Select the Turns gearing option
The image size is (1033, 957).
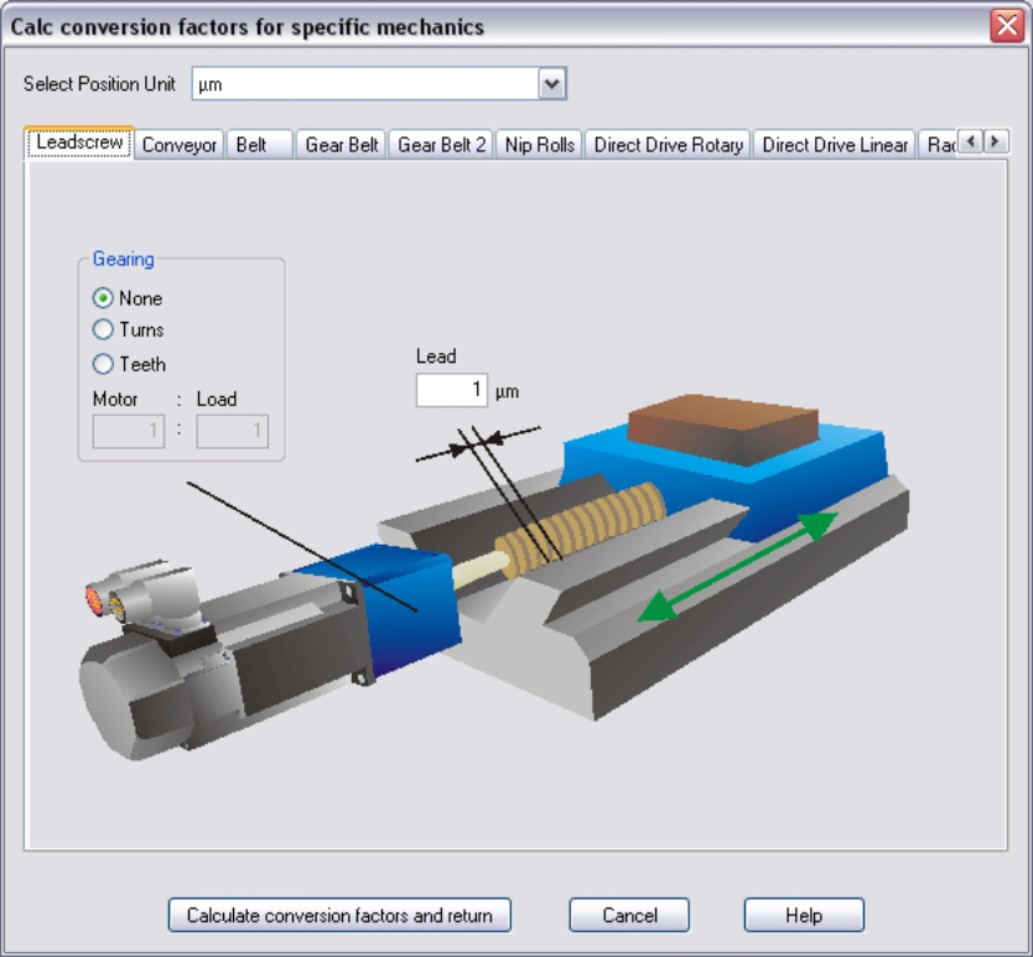click(x=103, y=330)
